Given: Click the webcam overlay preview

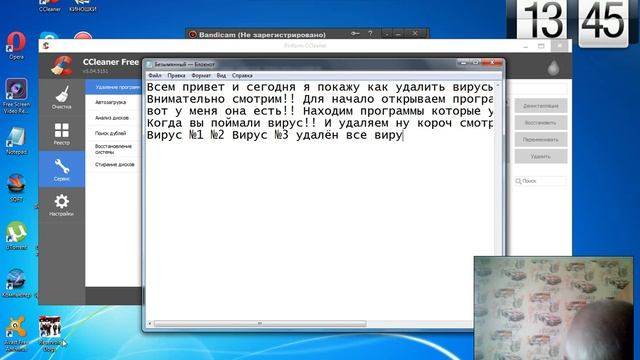Looking at the screenshot, I should point(553,308).
